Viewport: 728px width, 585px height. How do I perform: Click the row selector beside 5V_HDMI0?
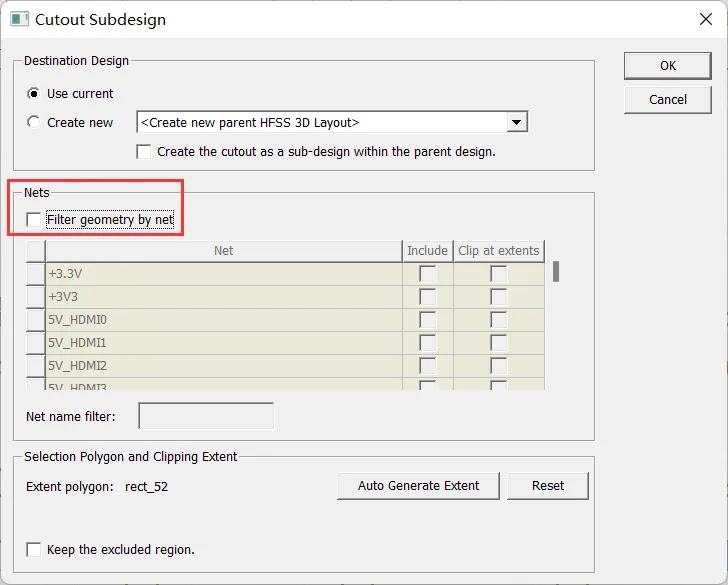point(35,320)
